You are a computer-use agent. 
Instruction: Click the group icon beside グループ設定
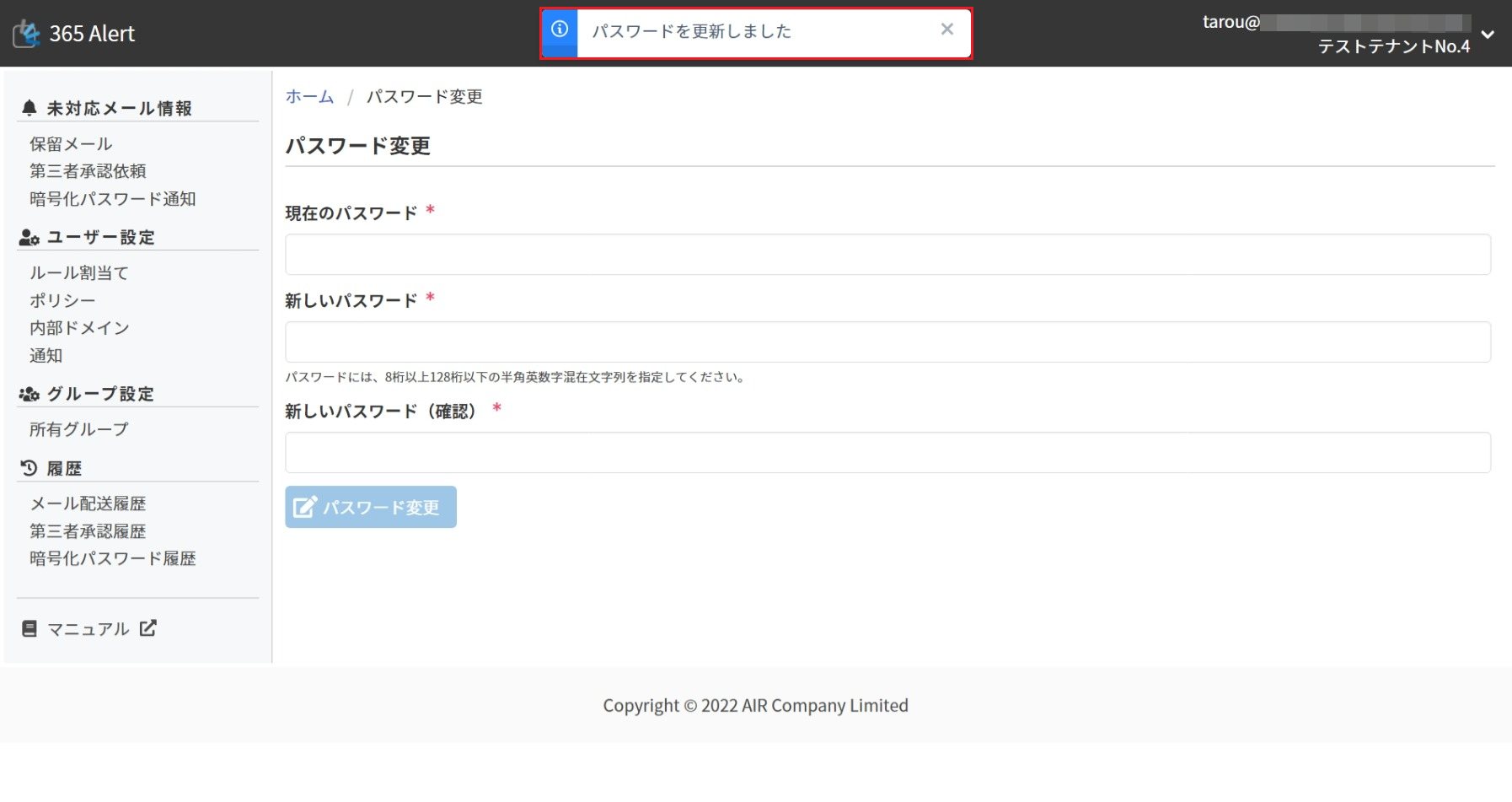[29, 395]
